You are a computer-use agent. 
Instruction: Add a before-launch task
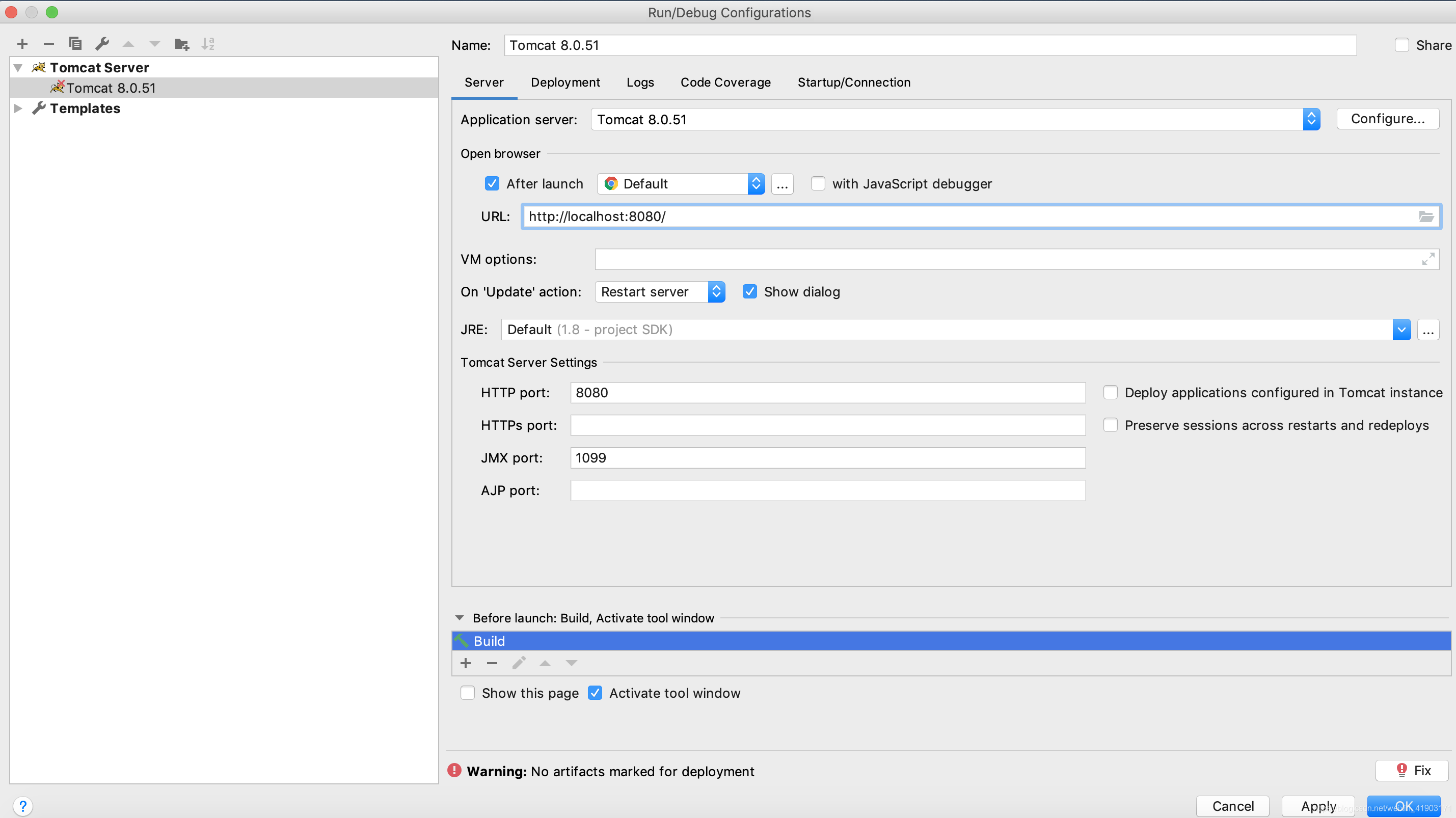pyautogui.click(x=466, y=663)
